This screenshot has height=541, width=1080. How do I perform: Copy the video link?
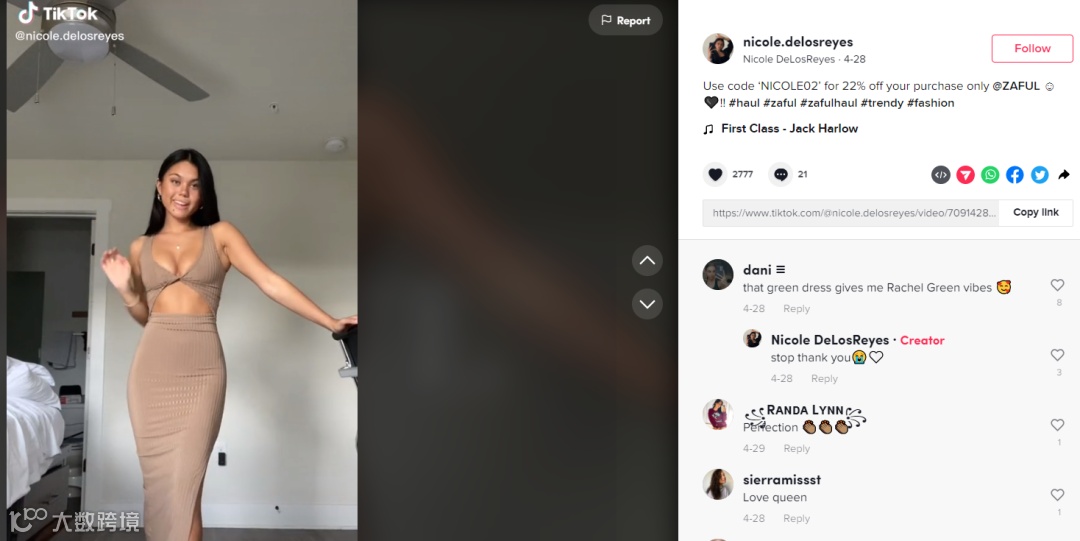1035,212
